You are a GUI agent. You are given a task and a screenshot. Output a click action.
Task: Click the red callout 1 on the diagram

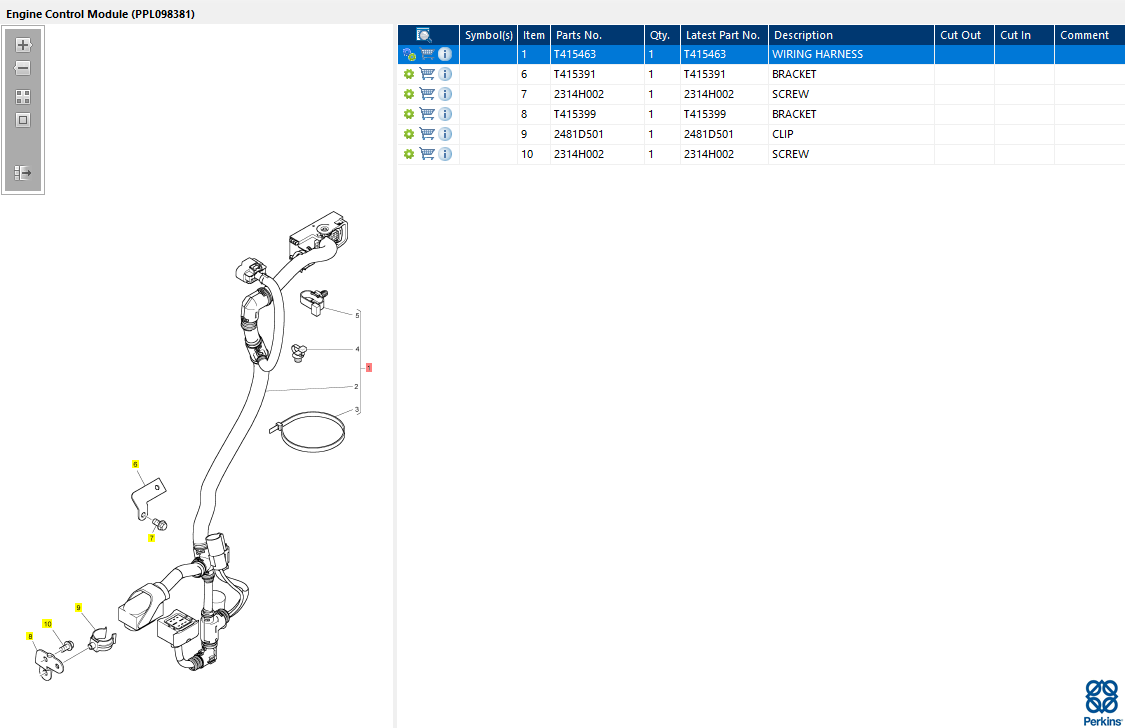pos(369,367)
